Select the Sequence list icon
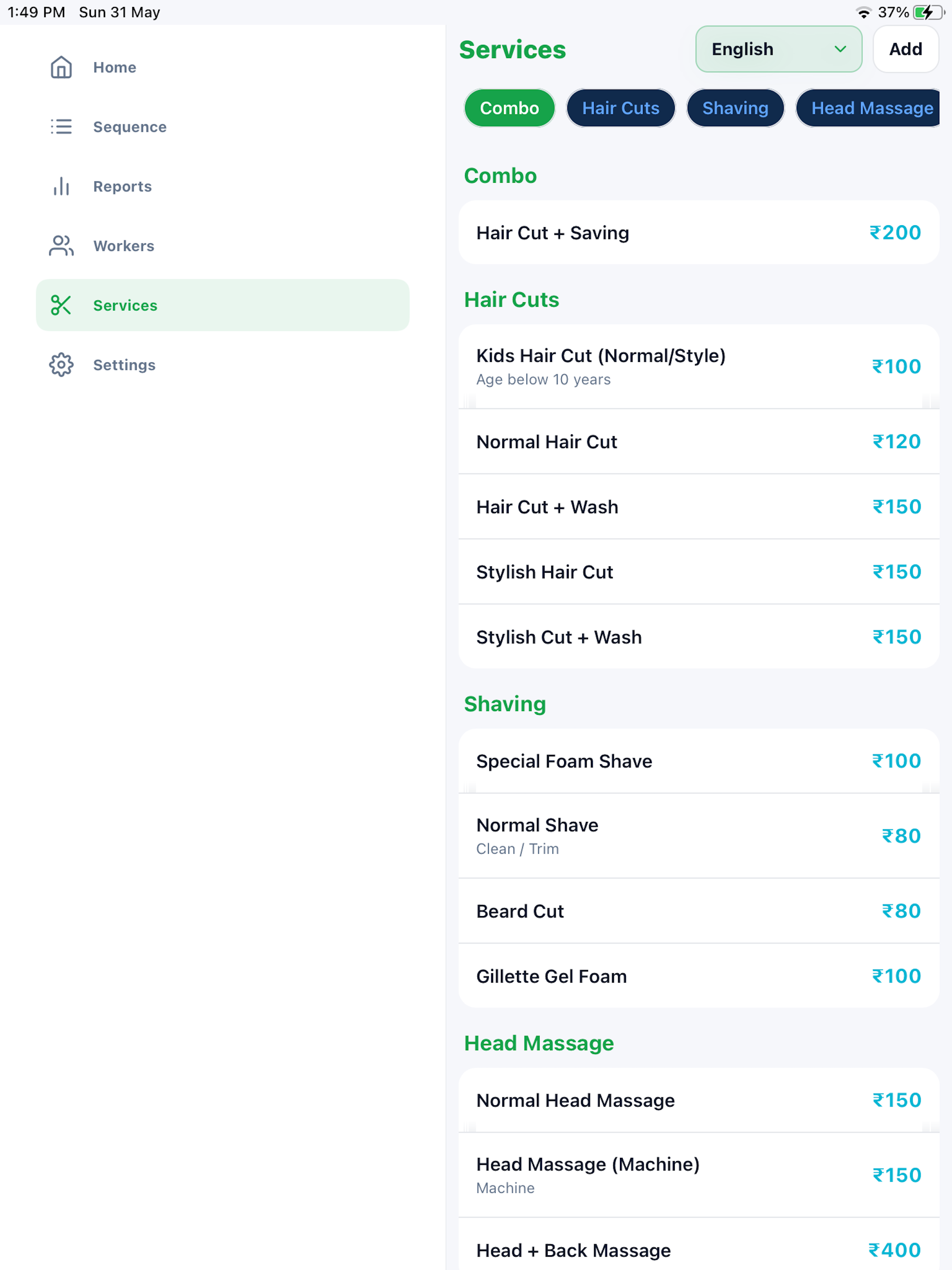 pyautogui.click(x=61, y=126)
